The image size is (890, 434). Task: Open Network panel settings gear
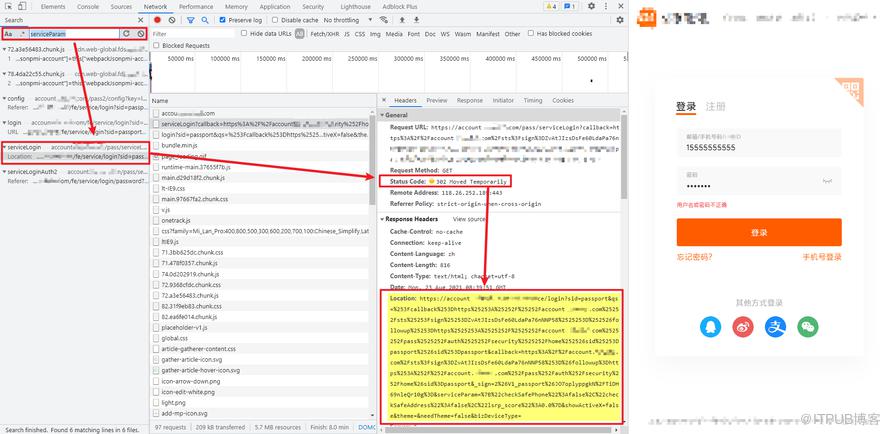click(x=620, y=20)
